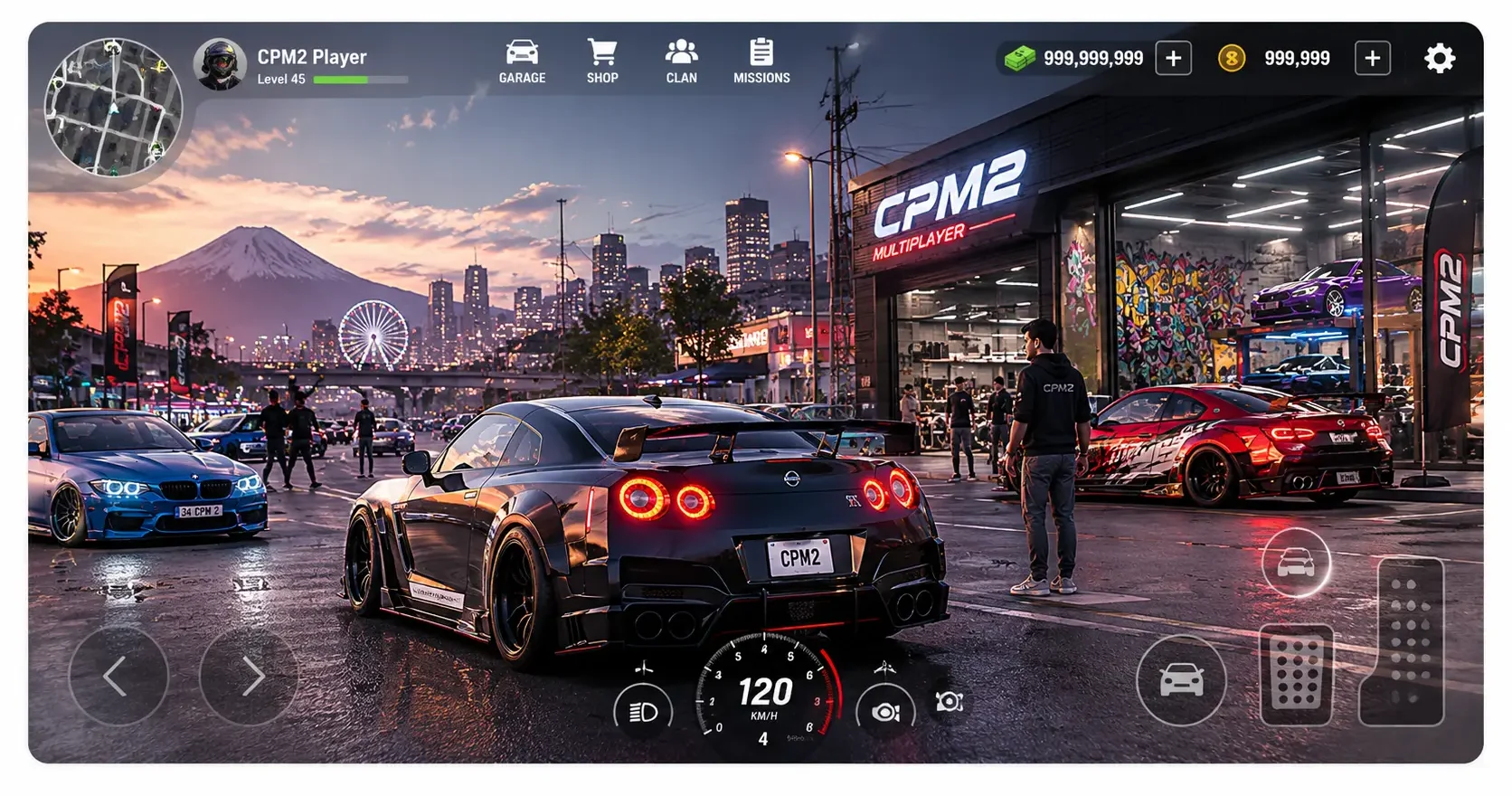
Task: Click the green cash stack icon
Action: (1019, 60)
